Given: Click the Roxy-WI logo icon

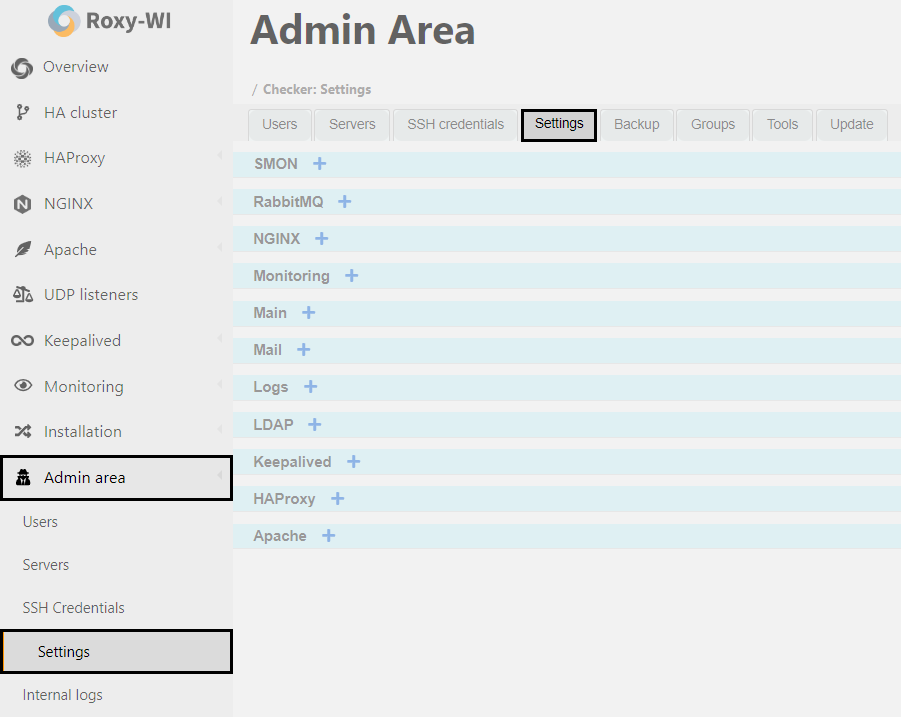Looking at the screenshot, I should pos(63,21).
